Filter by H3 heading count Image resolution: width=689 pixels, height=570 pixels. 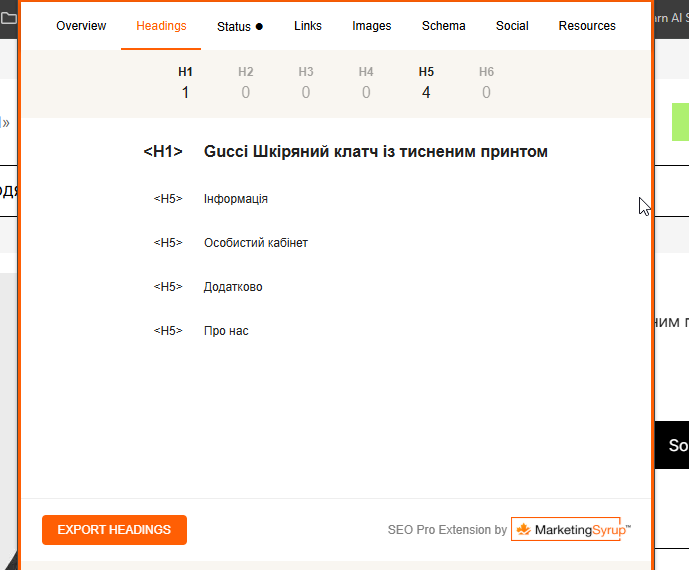pyautogui.click(x=306, y=82)
